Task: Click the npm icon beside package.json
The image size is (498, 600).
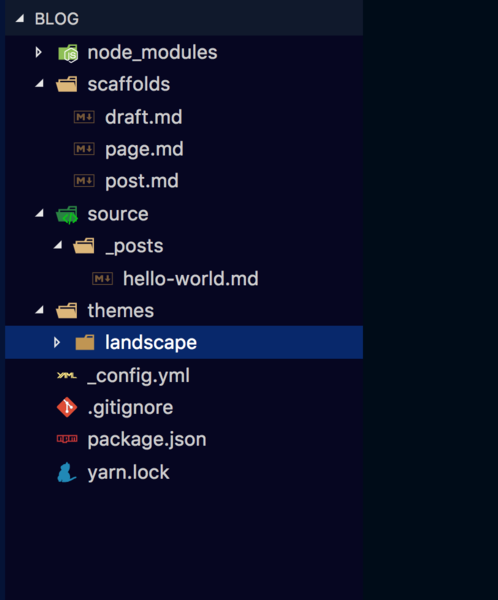Action: [67, 439]
